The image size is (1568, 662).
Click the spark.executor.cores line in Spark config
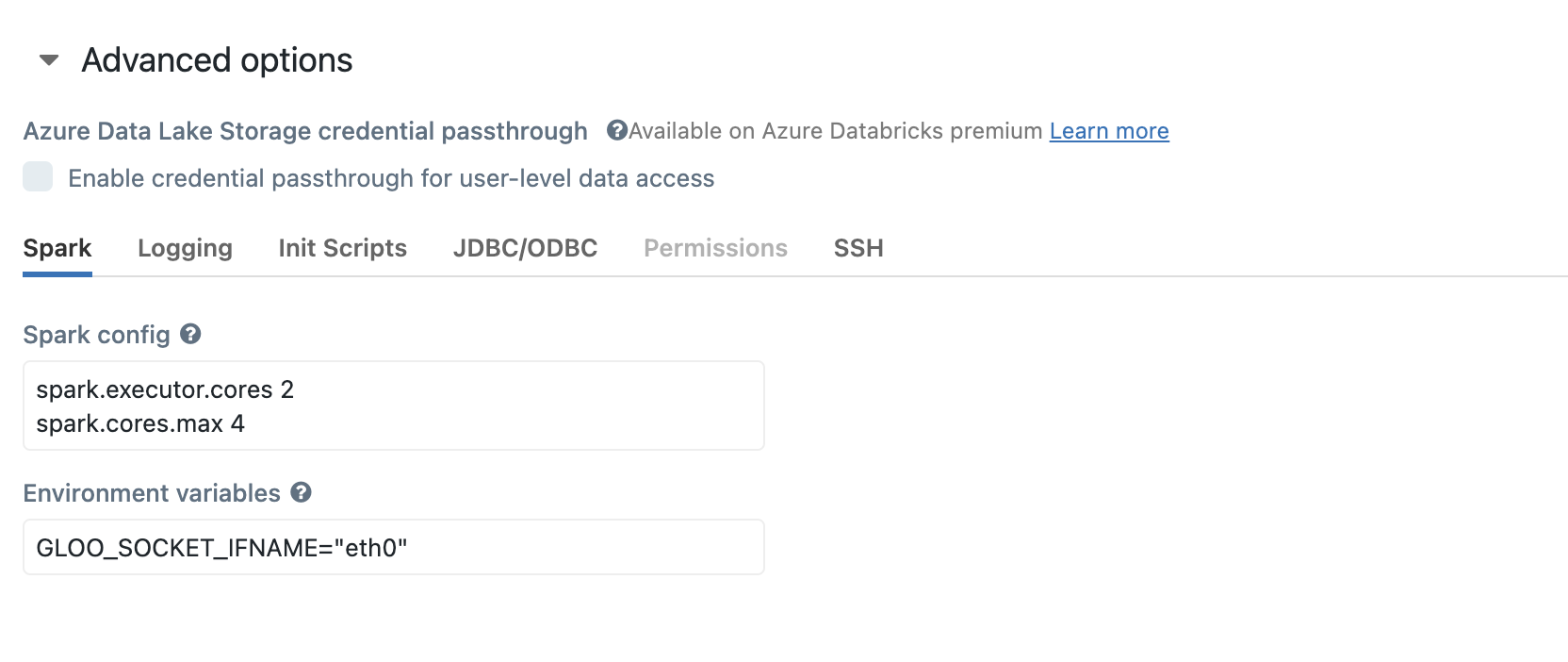coord(165,389)
